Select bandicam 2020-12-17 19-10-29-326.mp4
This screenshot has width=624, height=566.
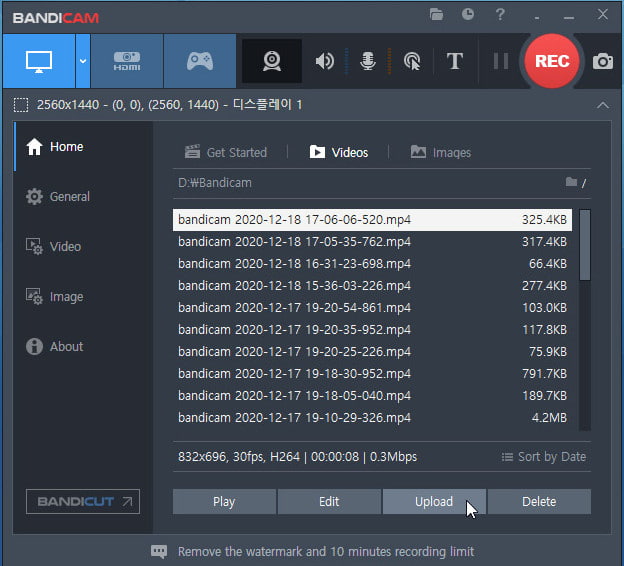[372, 418]
